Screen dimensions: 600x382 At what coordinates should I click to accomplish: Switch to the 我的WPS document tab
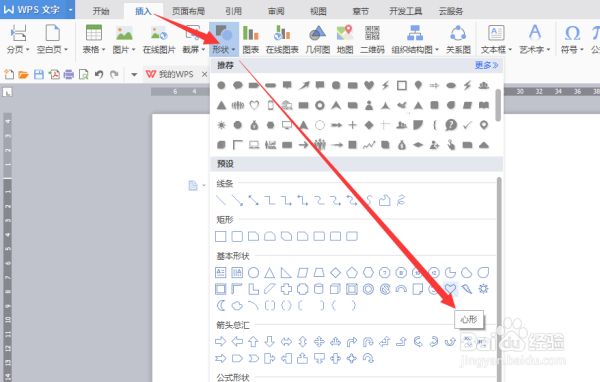tap(170, 74)
